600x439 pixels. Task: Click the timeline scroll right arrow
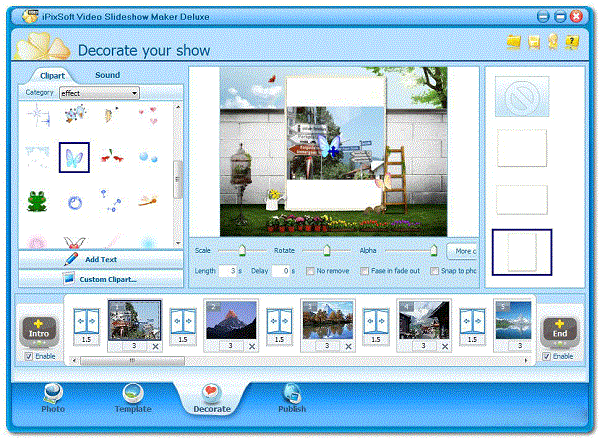tap(527, 361)
